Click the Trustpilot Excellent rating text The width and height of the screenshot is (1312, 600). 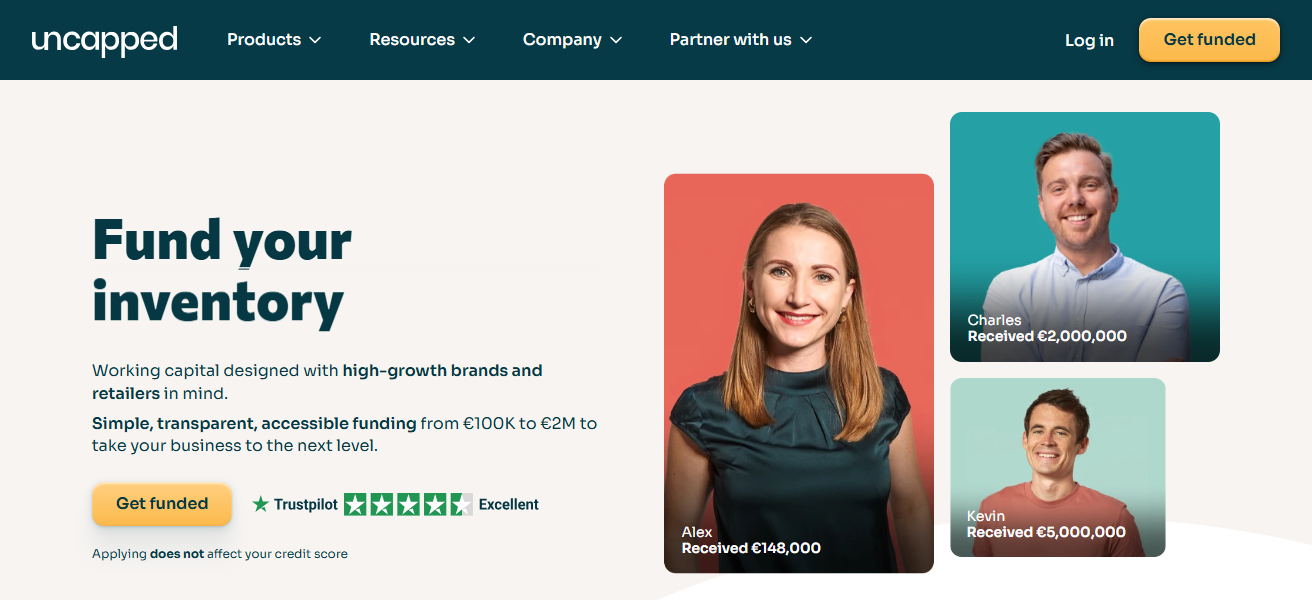(509, 505)
